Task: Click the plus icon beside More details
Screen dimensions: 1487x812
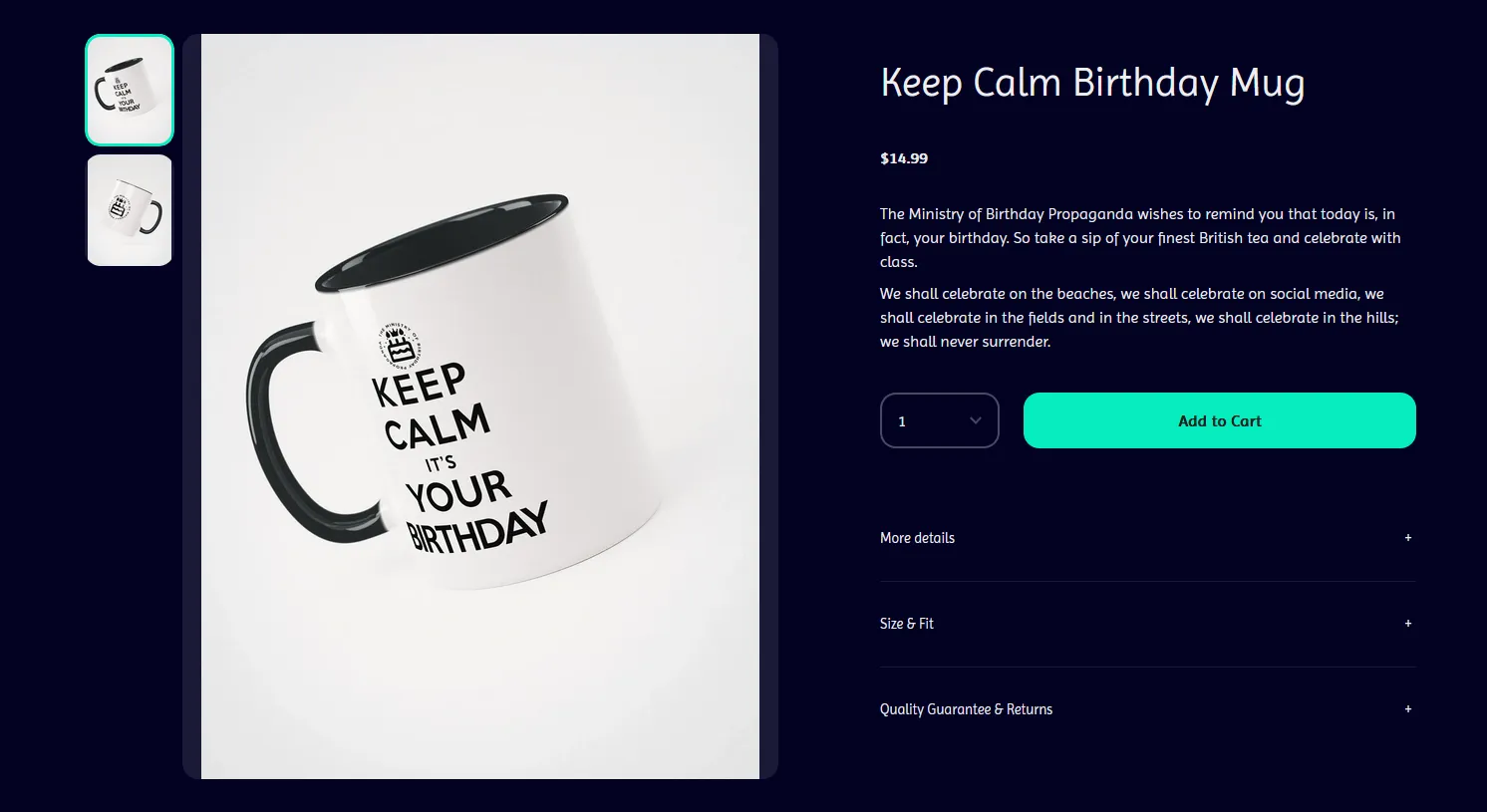Action: [1407, 538]
